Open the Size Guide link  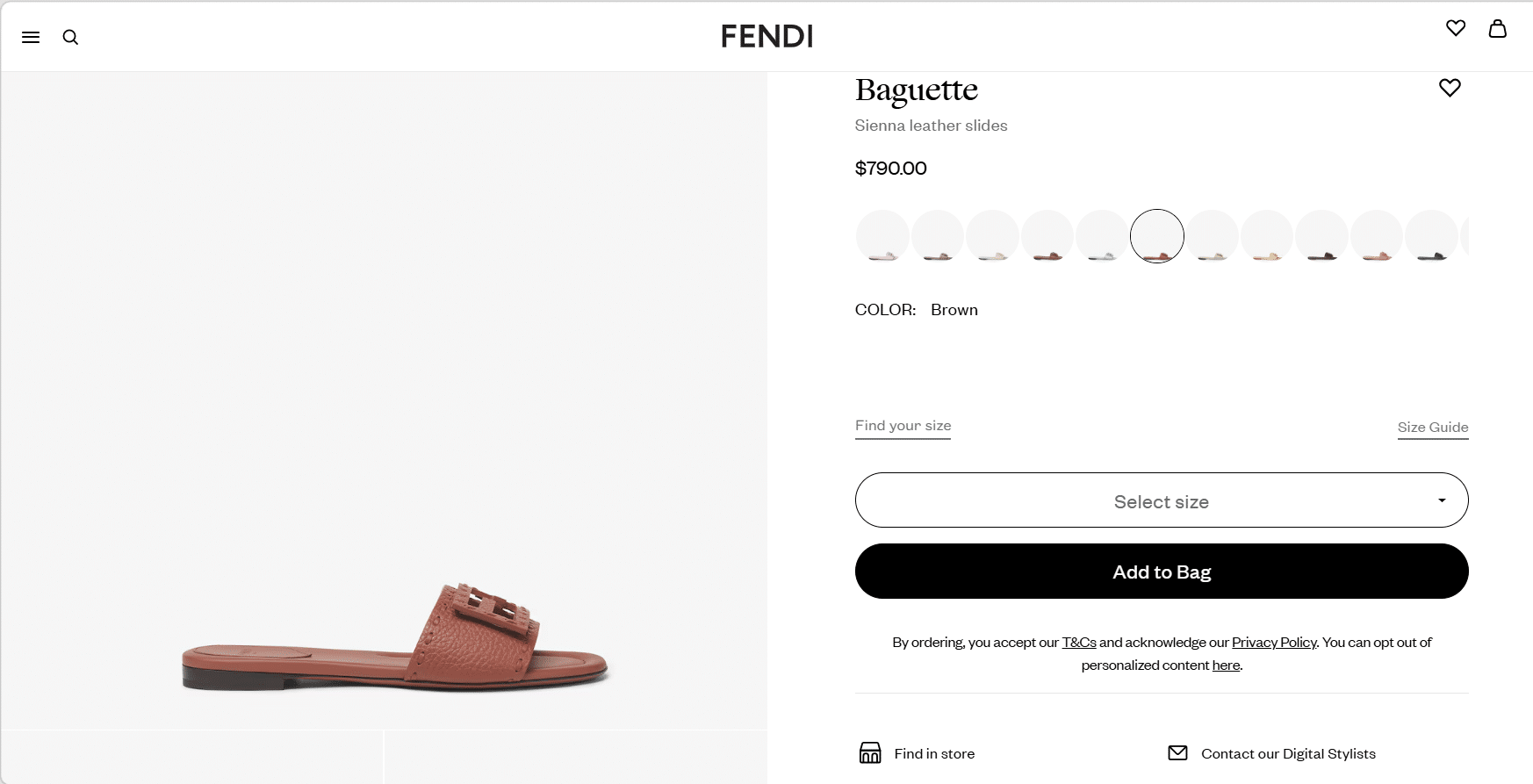(x=1433, y=428)
